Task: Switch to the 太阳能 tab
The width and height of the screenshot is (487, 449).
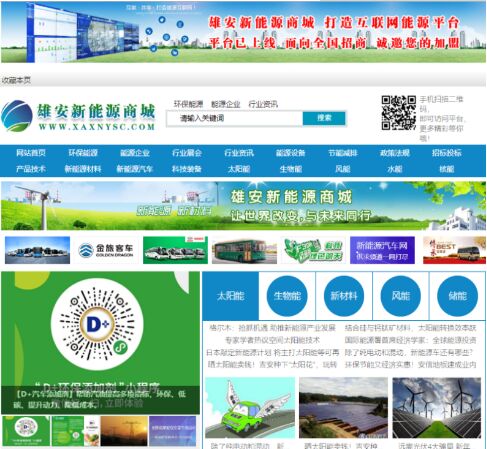Action: (x=231, y=296)
